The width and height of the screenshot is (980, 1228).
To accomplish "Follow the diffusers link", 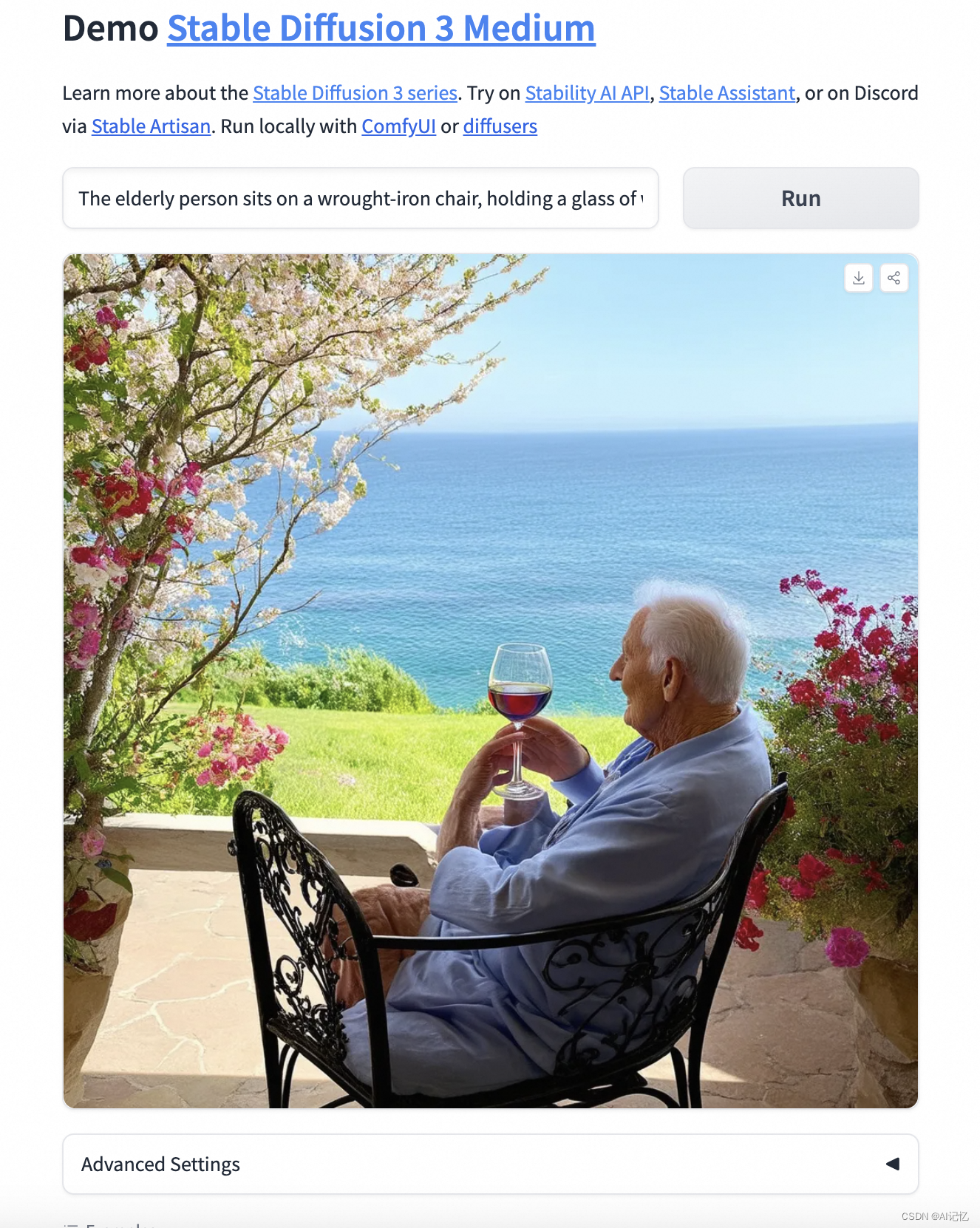I will (500, 126).
